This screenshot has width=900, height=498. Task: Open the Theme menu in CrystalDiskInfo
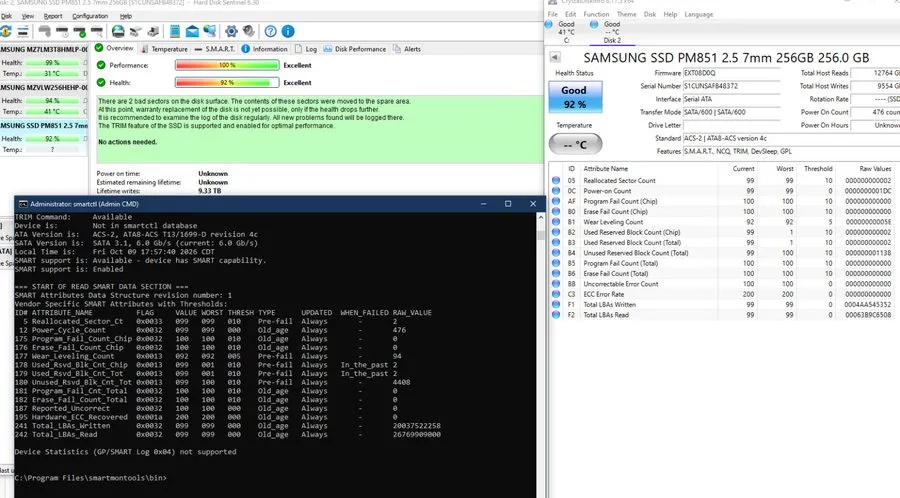click(626, 14)
